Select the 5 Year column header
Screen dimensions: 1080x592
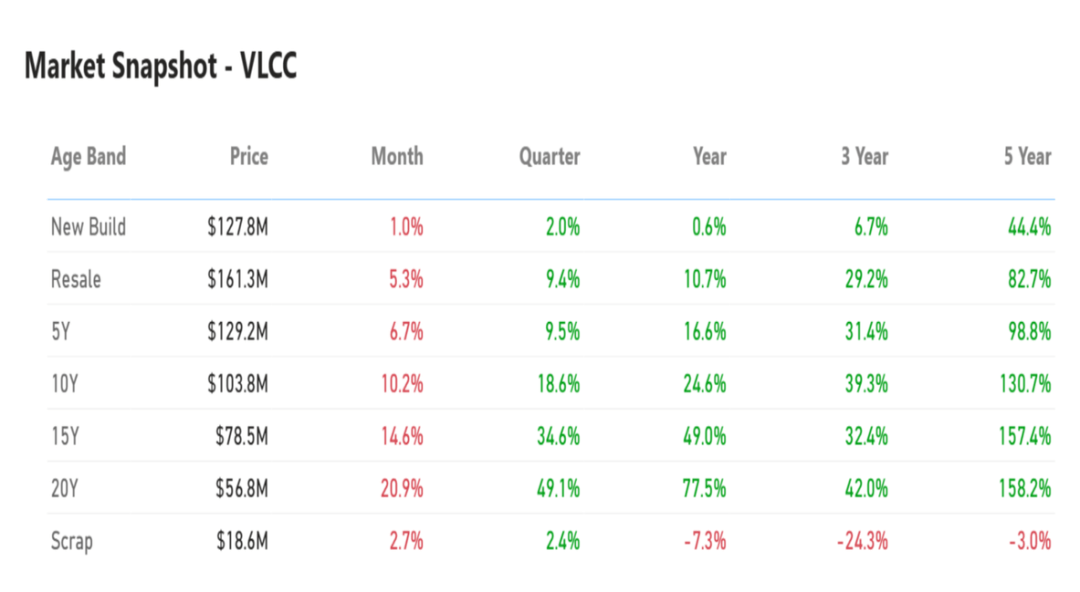pos(1027,157)
